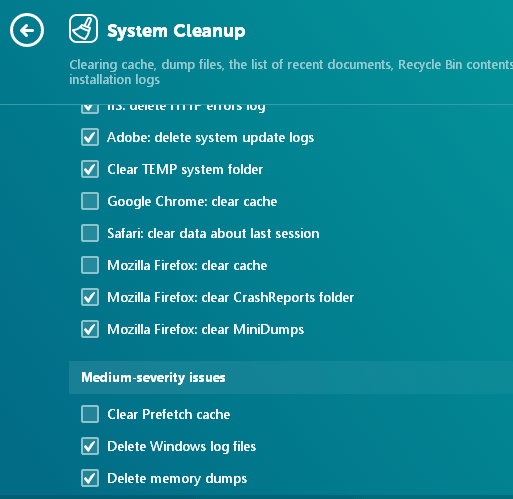The image size is (513, 499).
Task: Uncheck Mozilla Firefox: clear CrashReports folder
Action: pos(90,297)
